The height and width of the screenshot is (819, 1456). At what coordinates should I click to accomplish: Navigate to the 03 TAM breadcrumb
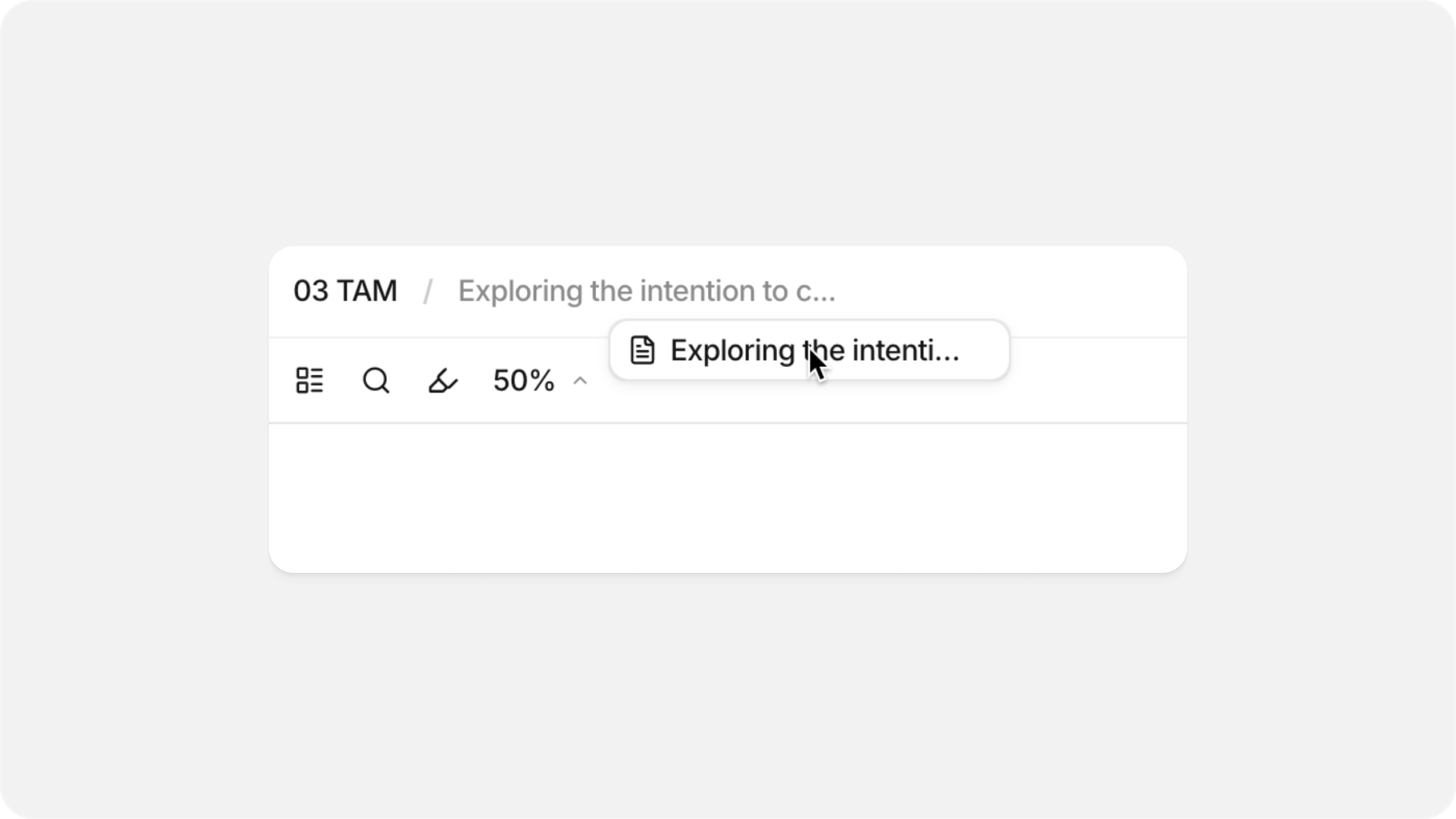click(345, 290)
